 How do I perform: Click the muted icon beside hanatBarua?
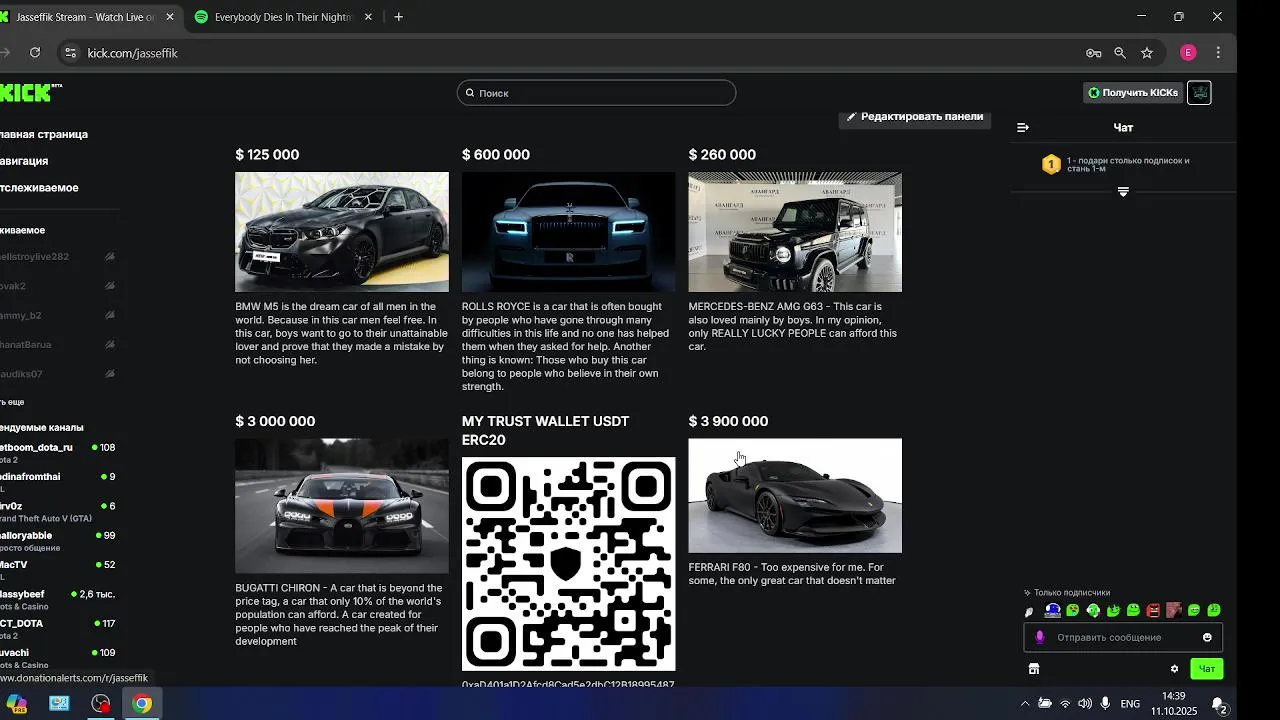pos(110,344)
